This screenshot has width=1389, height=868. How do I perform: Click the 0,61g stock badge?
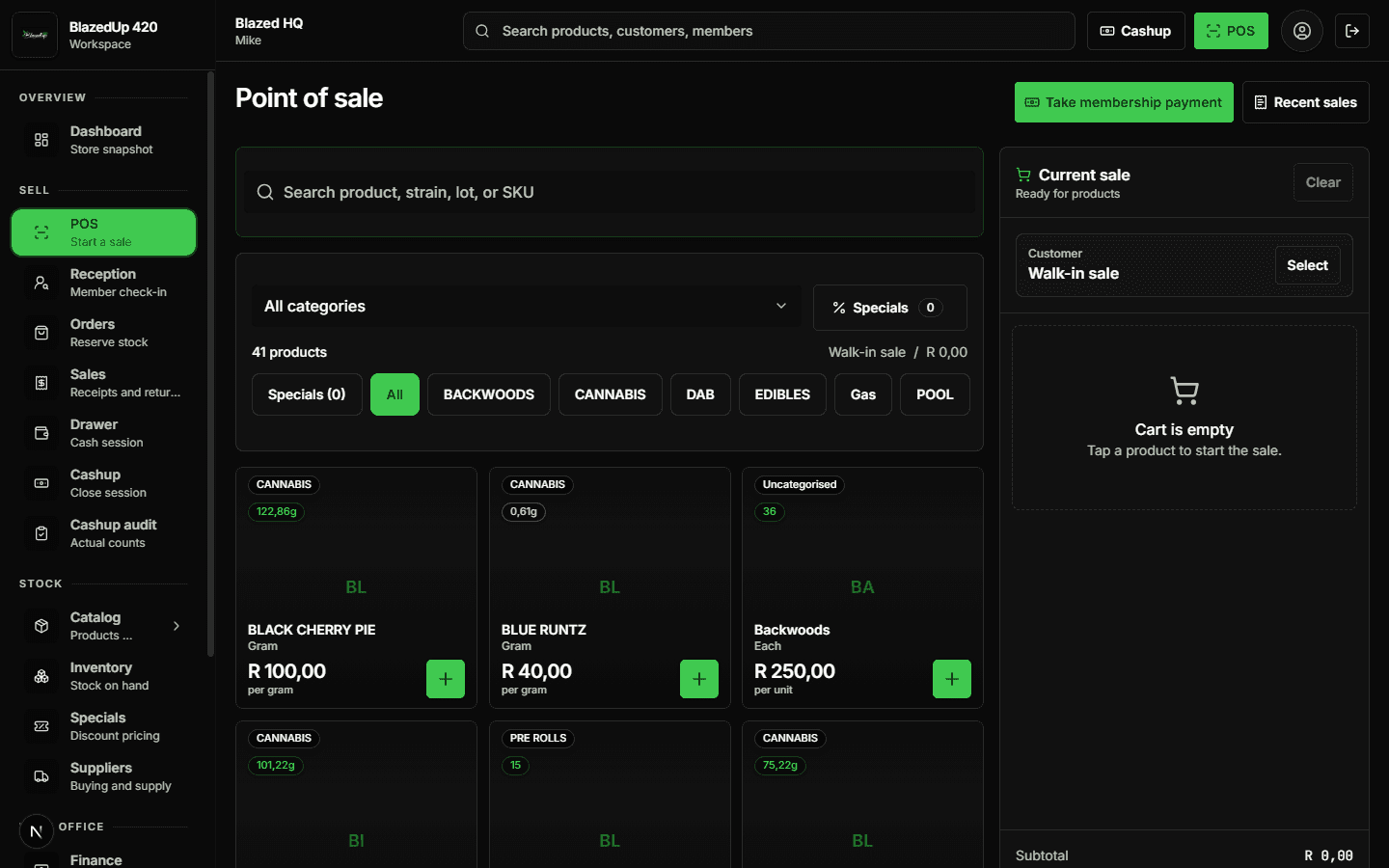524,512
